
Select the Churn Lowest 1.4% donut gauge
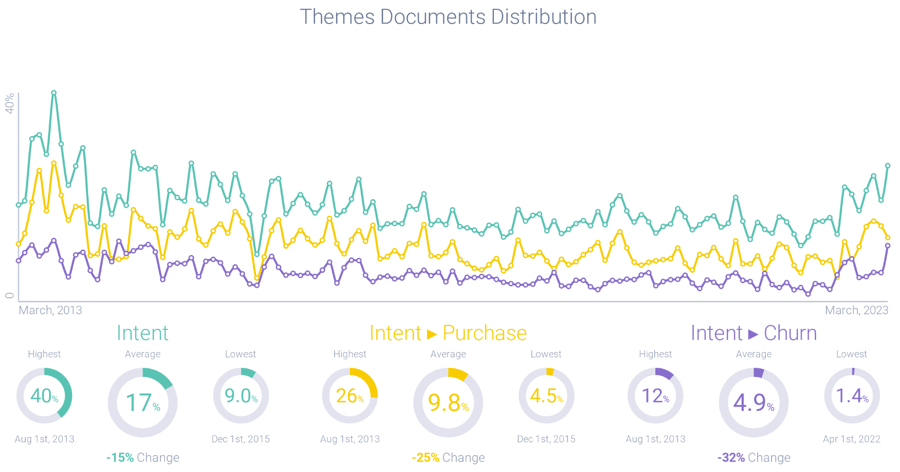851,396
